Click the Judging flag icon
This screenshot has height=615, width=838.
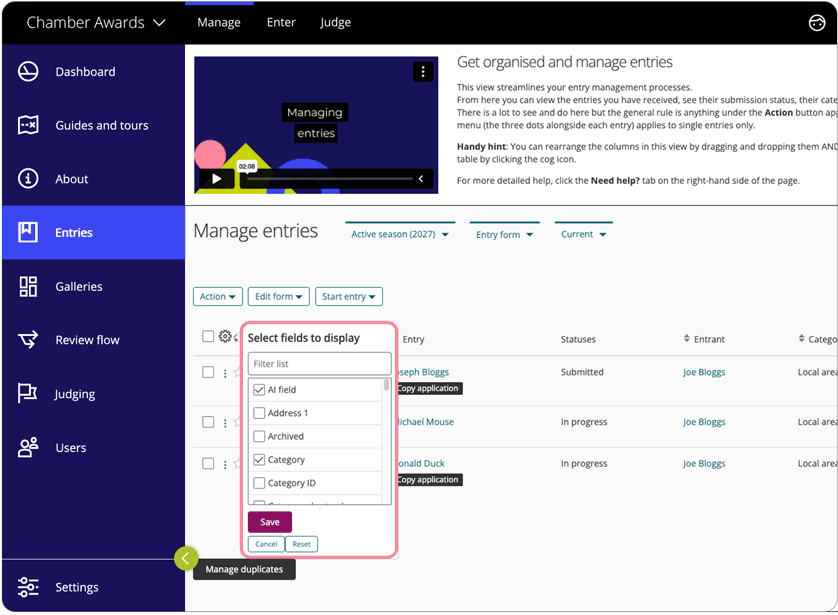click(x=28, y=394)
